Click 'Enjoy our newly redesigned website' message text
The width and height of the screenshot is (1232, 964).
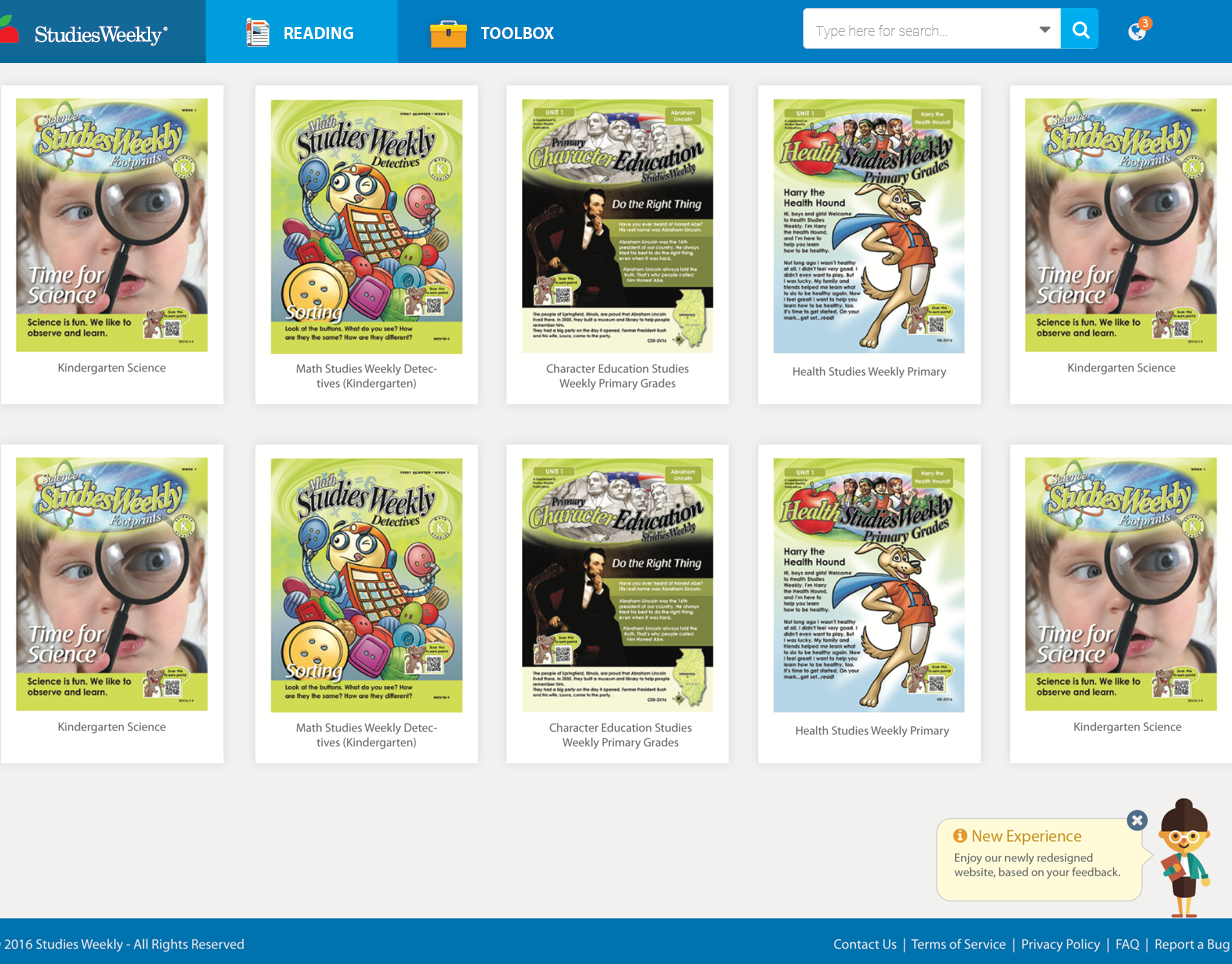coord(1037,865)
